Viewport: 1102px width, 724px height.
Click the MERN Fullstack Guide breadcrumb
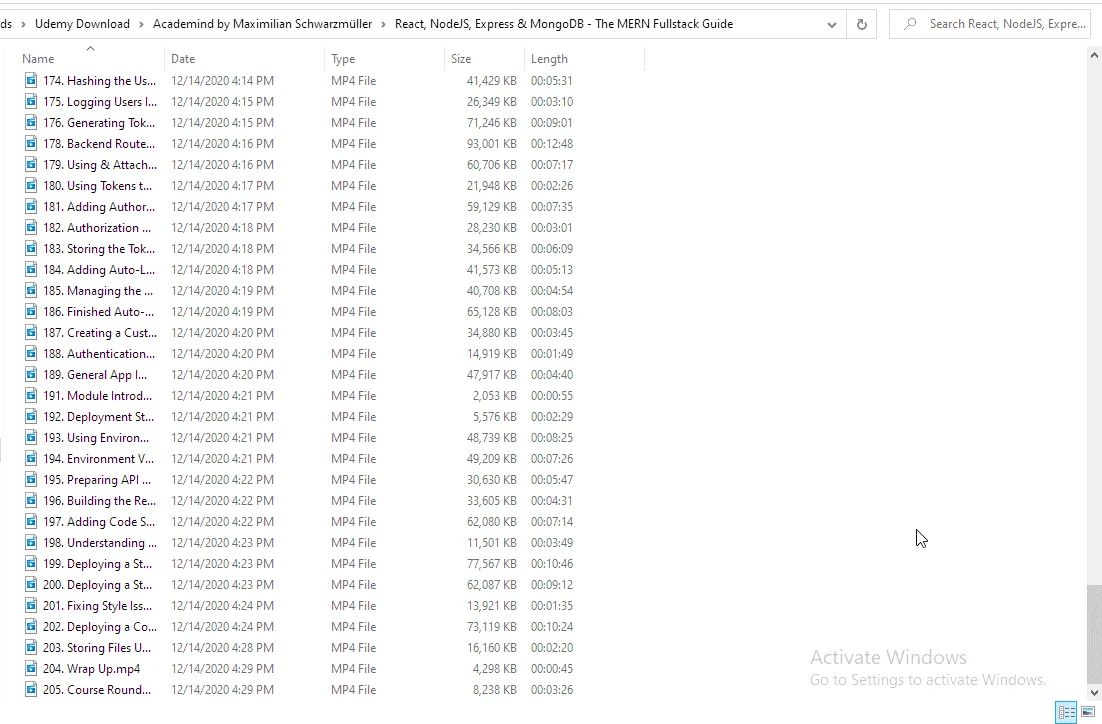564,24
